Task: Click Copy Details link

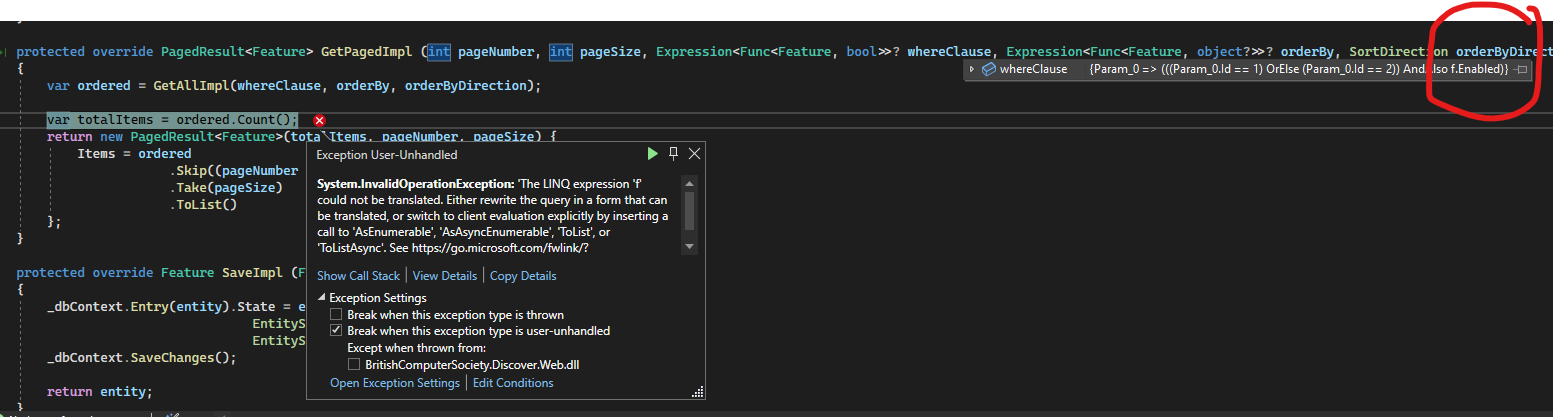Action: click(x=523, y=276)
